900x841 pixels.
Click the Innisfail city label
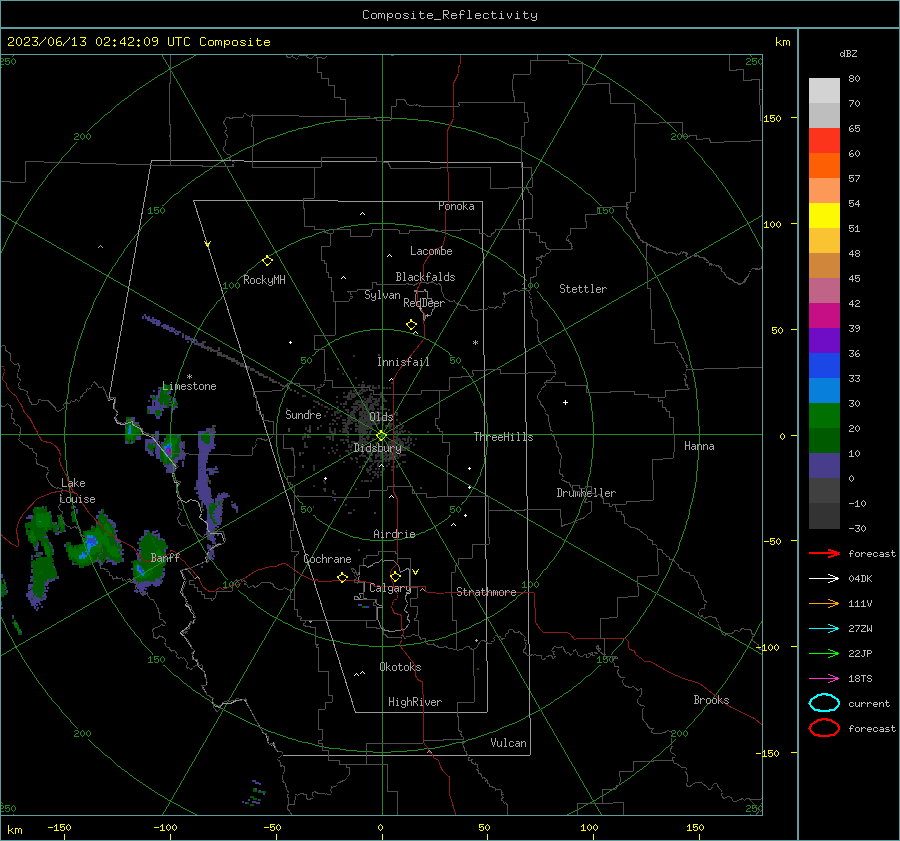tap(404, 362)
